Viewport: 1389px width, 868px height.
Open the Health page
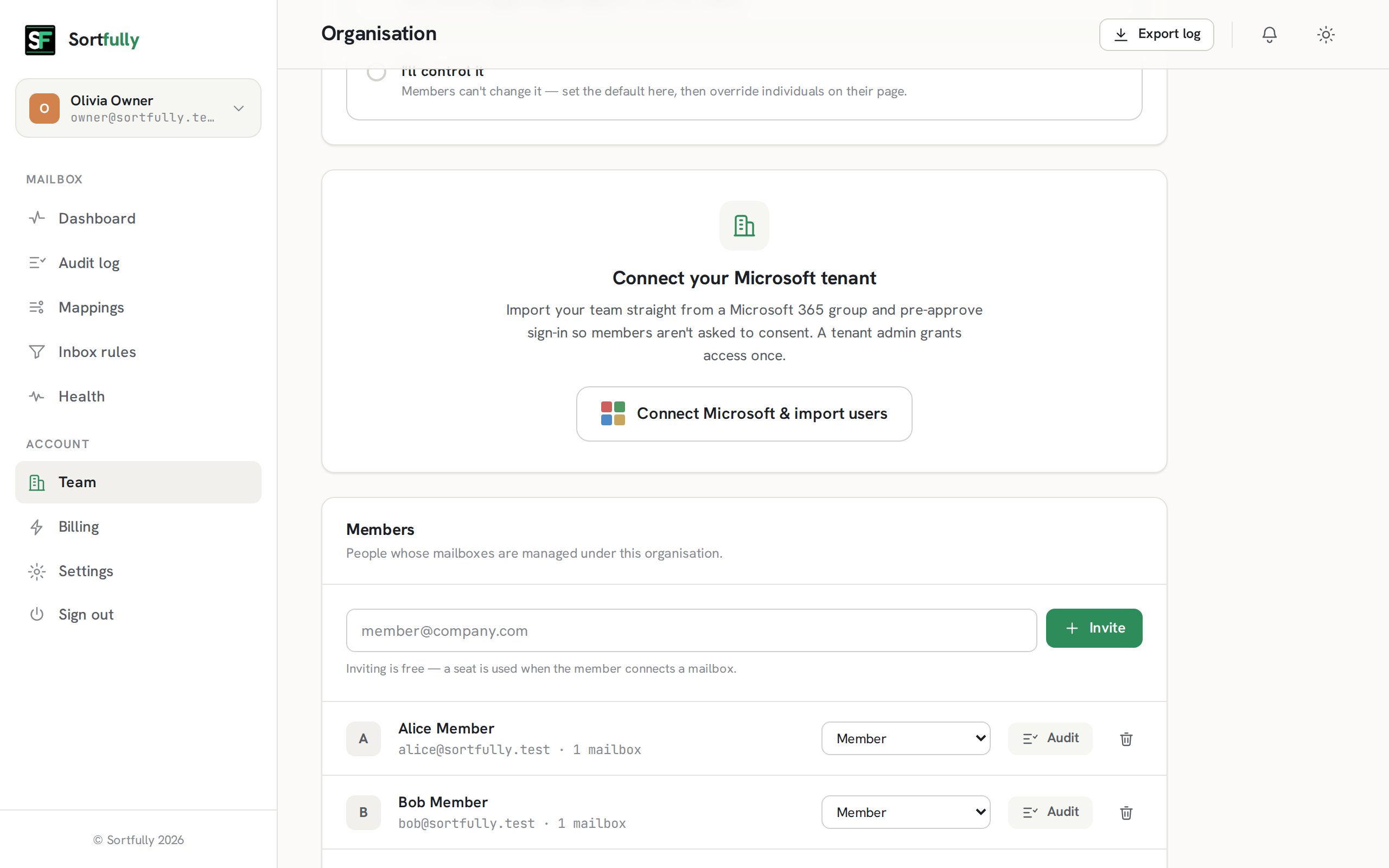point(138,396)
